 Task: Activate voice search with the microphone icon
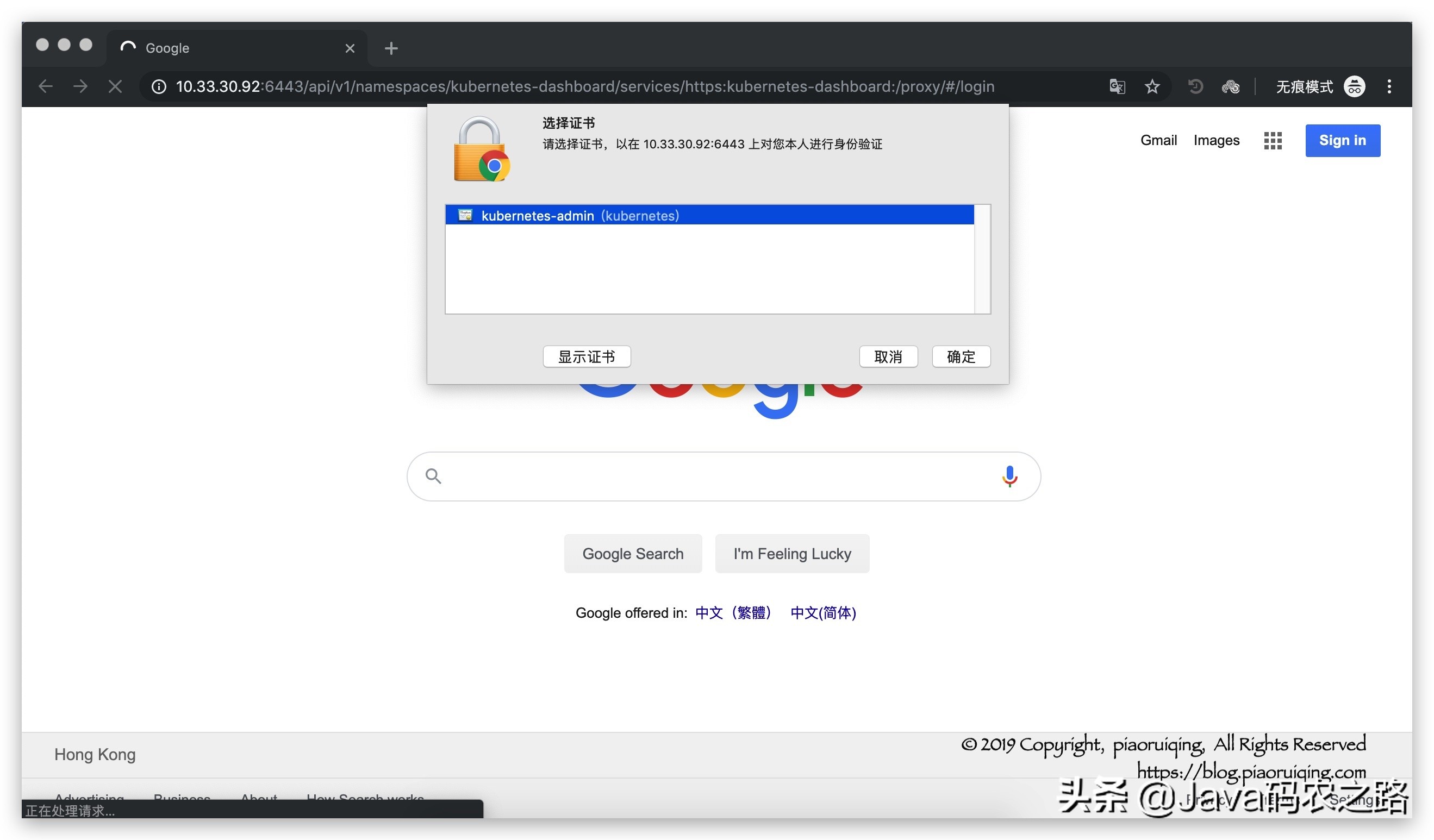[1010, 476]
